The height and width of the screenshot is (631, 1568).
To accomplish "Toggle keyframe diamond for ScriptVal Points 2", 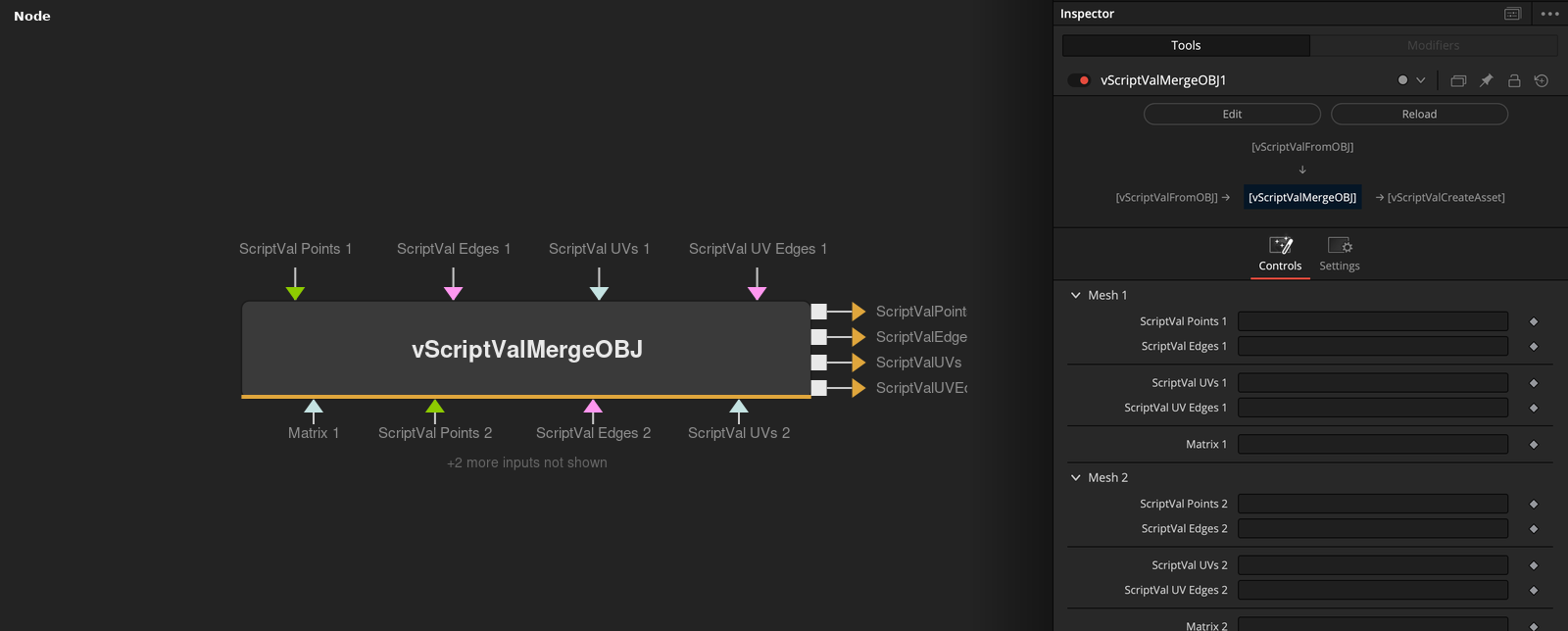I will (1534, 504).
